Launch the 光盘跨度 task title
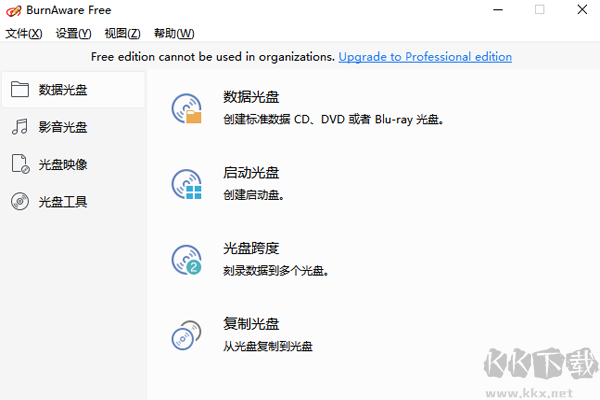600x400 pixels. click(251, 248)
